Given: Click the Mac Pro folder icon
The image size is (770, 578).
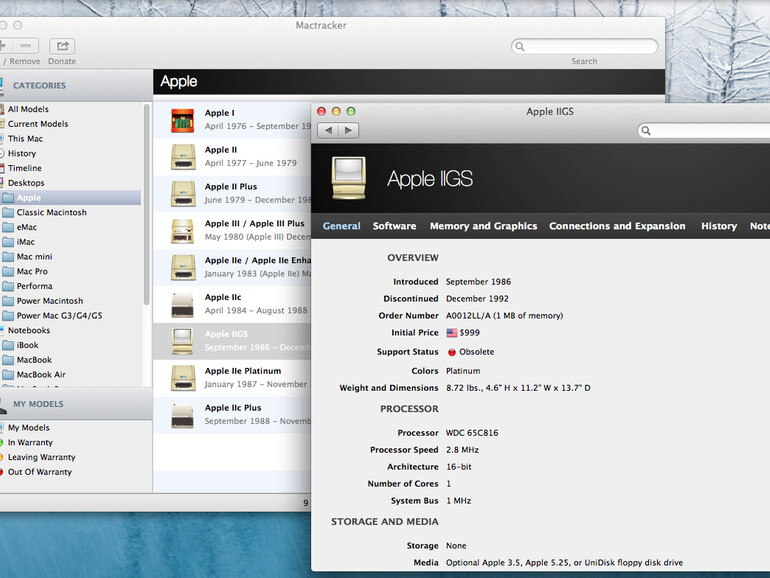Looking at the screenshot, I should click(8, 272).
